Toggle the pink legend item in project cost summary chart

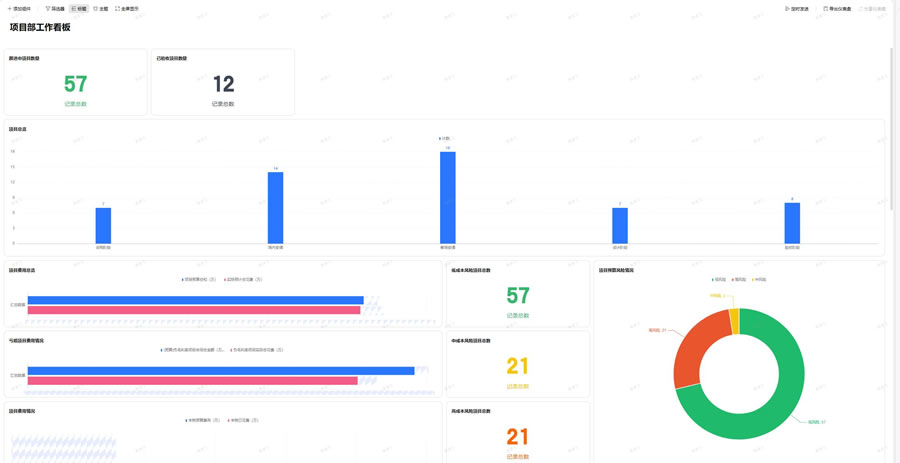(x=243, y=279)
